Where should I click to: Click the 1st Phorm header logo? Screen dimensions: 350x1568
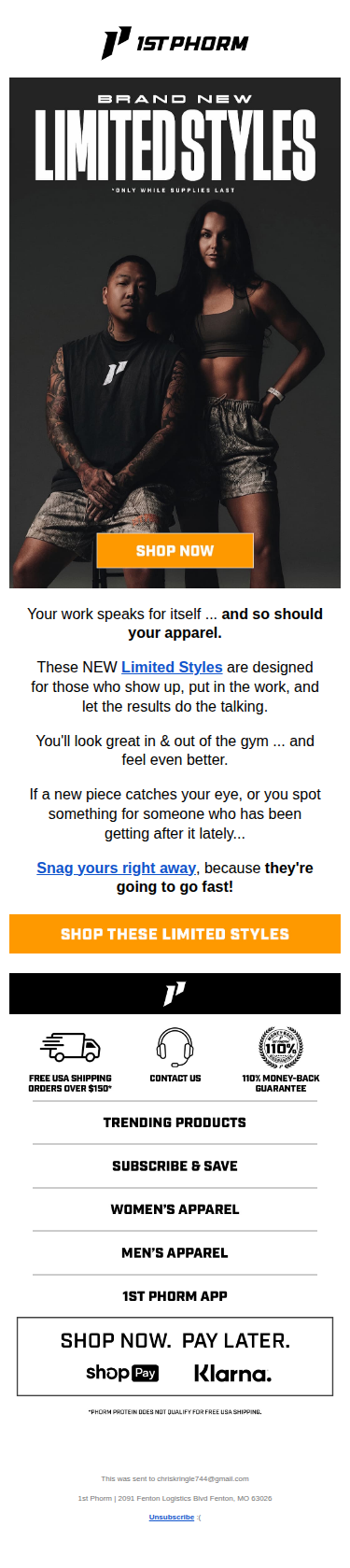(x=175, y=43)
